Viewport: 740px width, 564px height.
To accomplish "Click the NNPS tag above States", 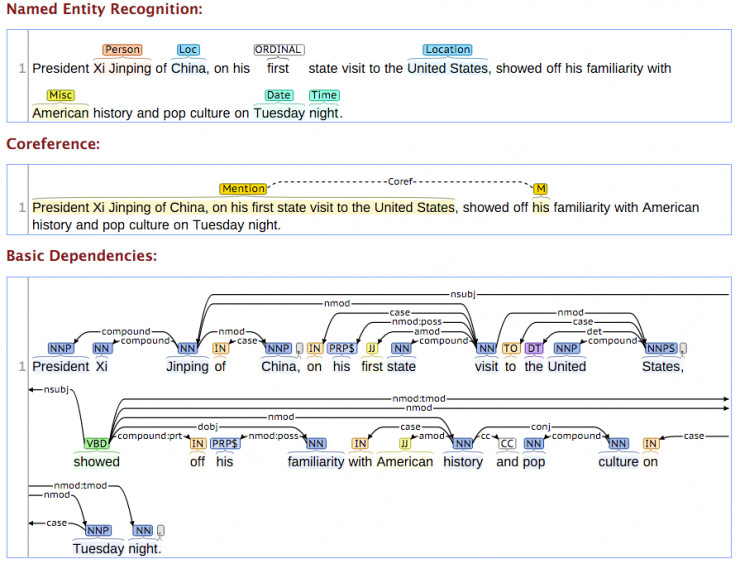I will [661, 348].
